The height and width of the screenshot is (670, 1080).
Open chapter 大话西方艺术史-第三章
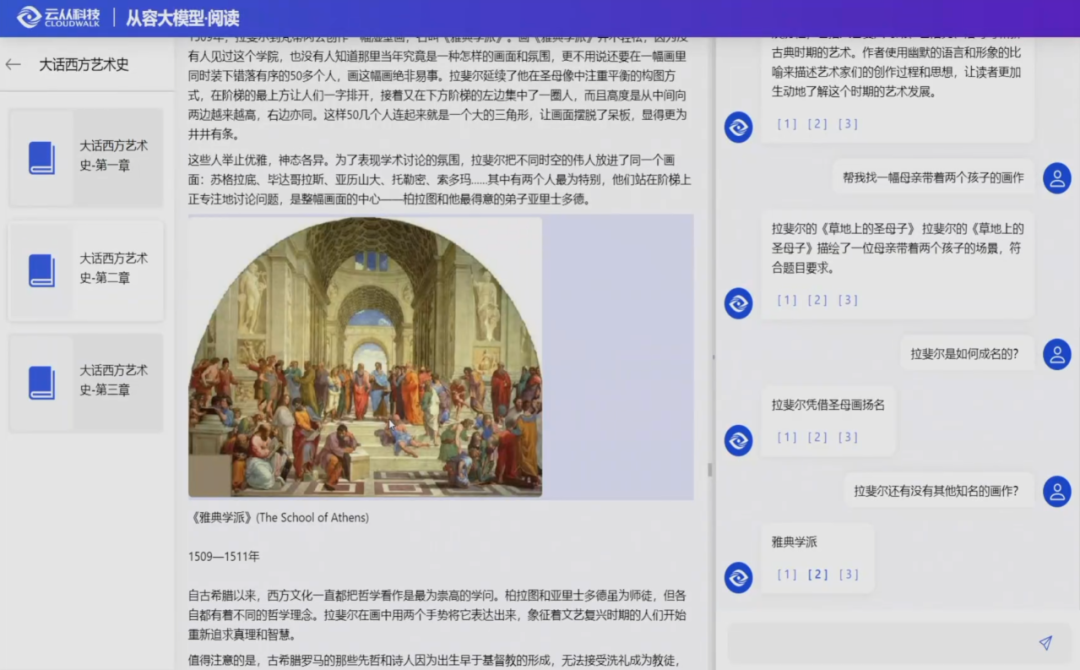(x=86, y=382)
